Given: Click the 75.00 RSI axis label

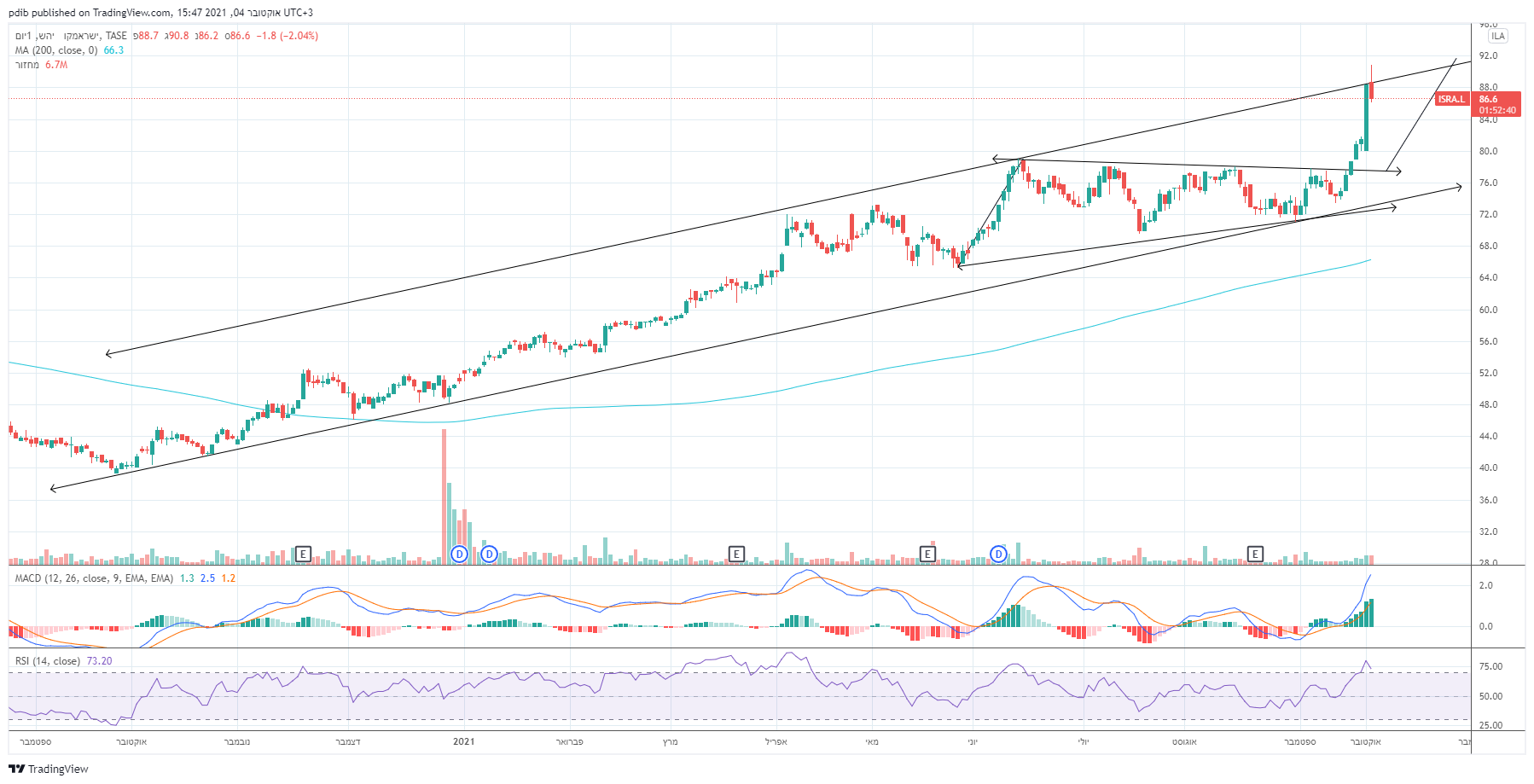Looking at the screenshot, I should [x=1490, y=667].
